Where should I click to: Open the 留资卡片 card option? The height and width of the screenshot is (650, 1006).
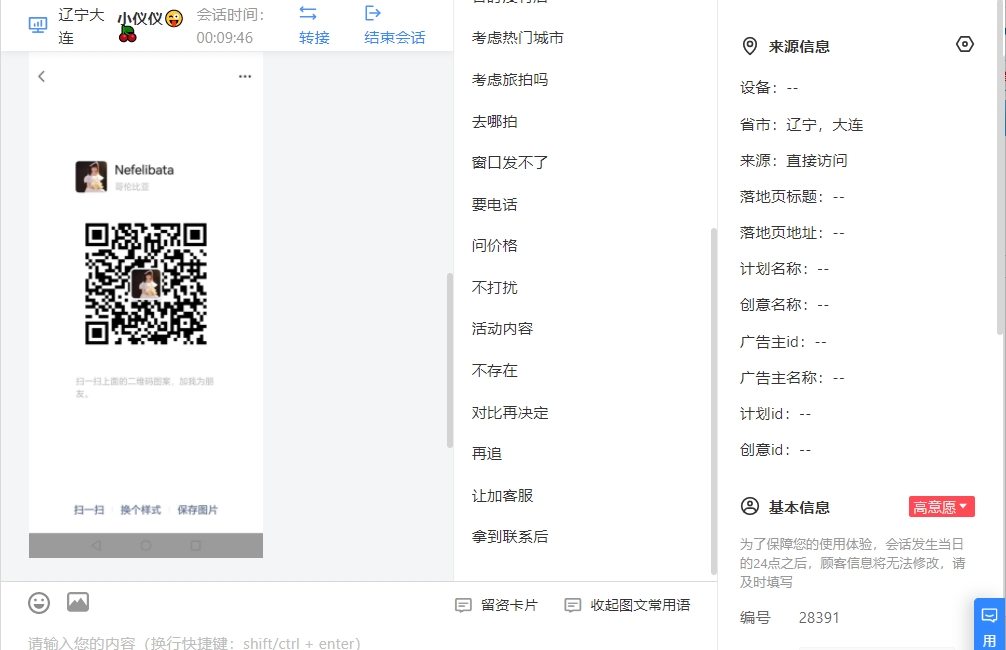[496, 605]
